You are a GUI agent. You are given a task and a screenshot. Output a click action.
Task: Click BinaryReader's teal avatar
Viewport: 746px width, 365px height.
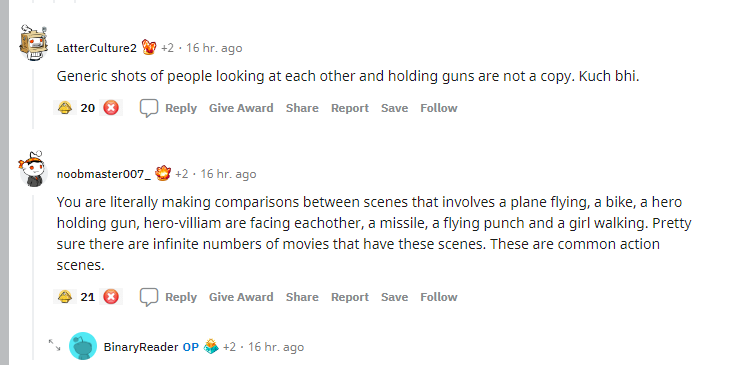[83, 346]
